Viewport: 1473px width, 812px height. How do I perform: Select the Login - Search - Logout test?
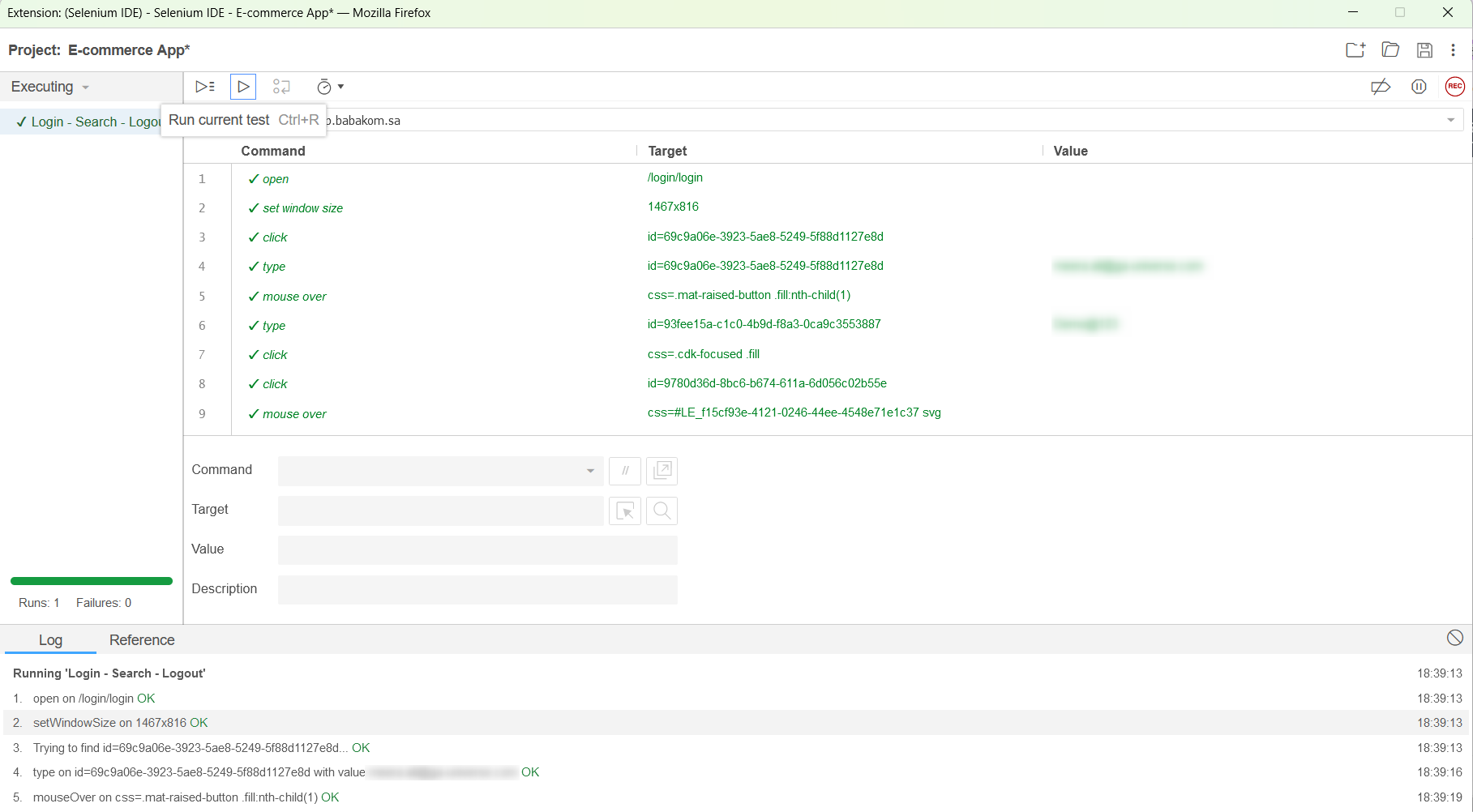pos(89,122)
